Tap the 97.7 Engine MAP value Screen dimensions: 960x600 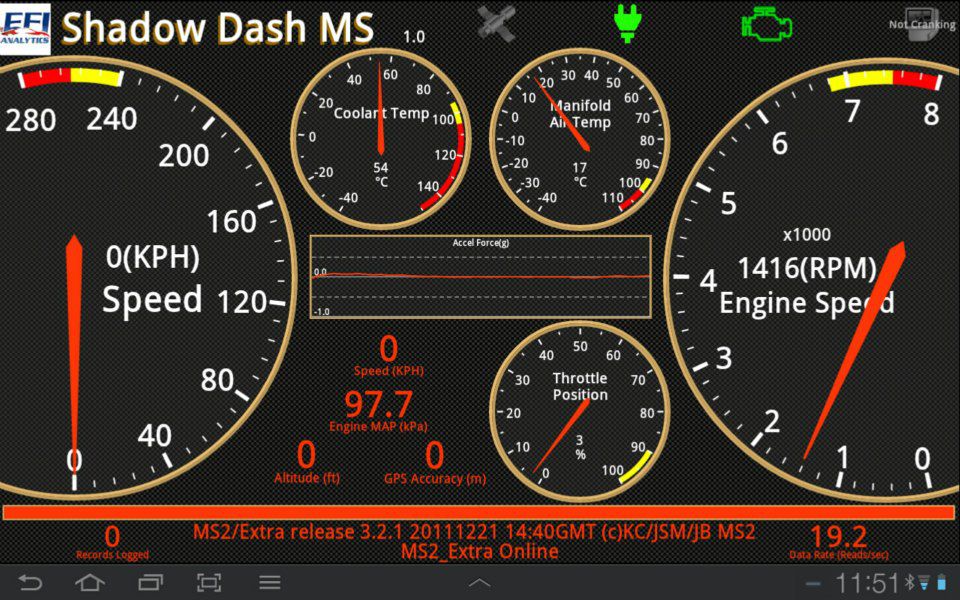[378, 404]
